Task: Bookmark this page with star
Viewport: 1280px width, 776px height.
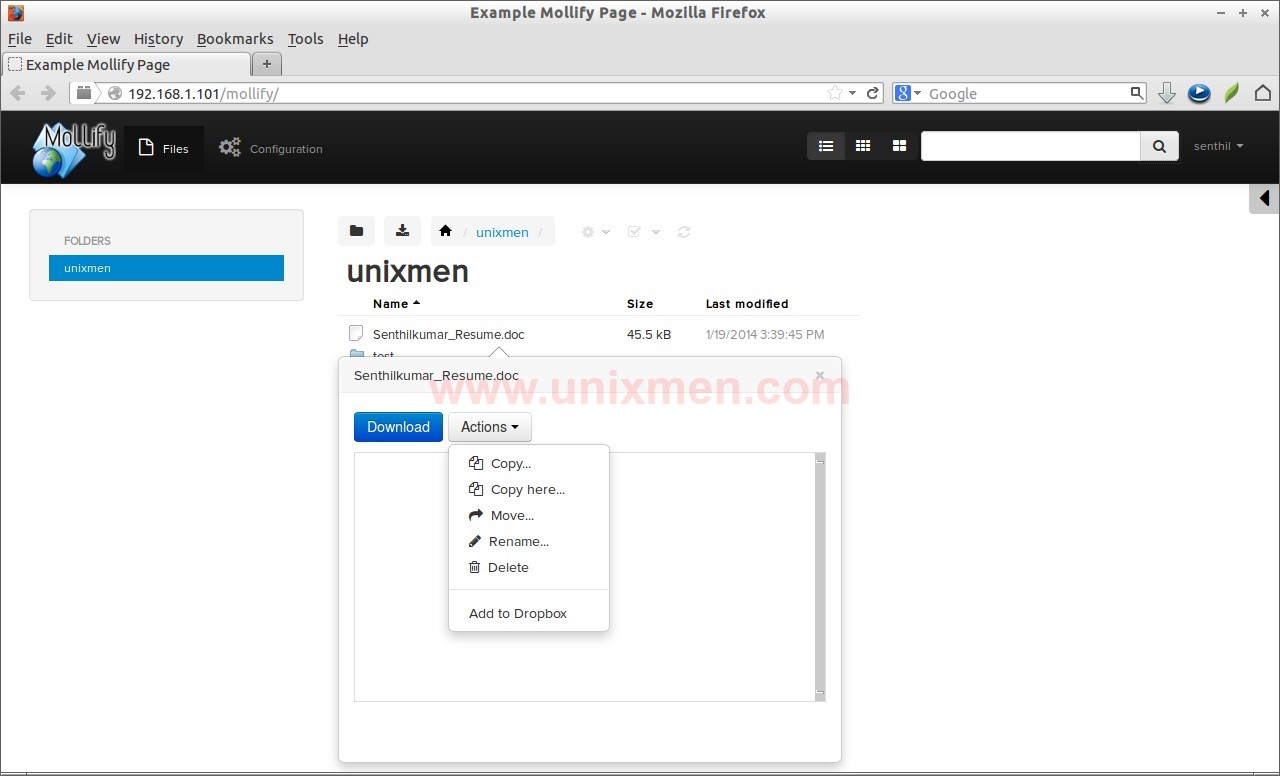Action: point(835,93)
